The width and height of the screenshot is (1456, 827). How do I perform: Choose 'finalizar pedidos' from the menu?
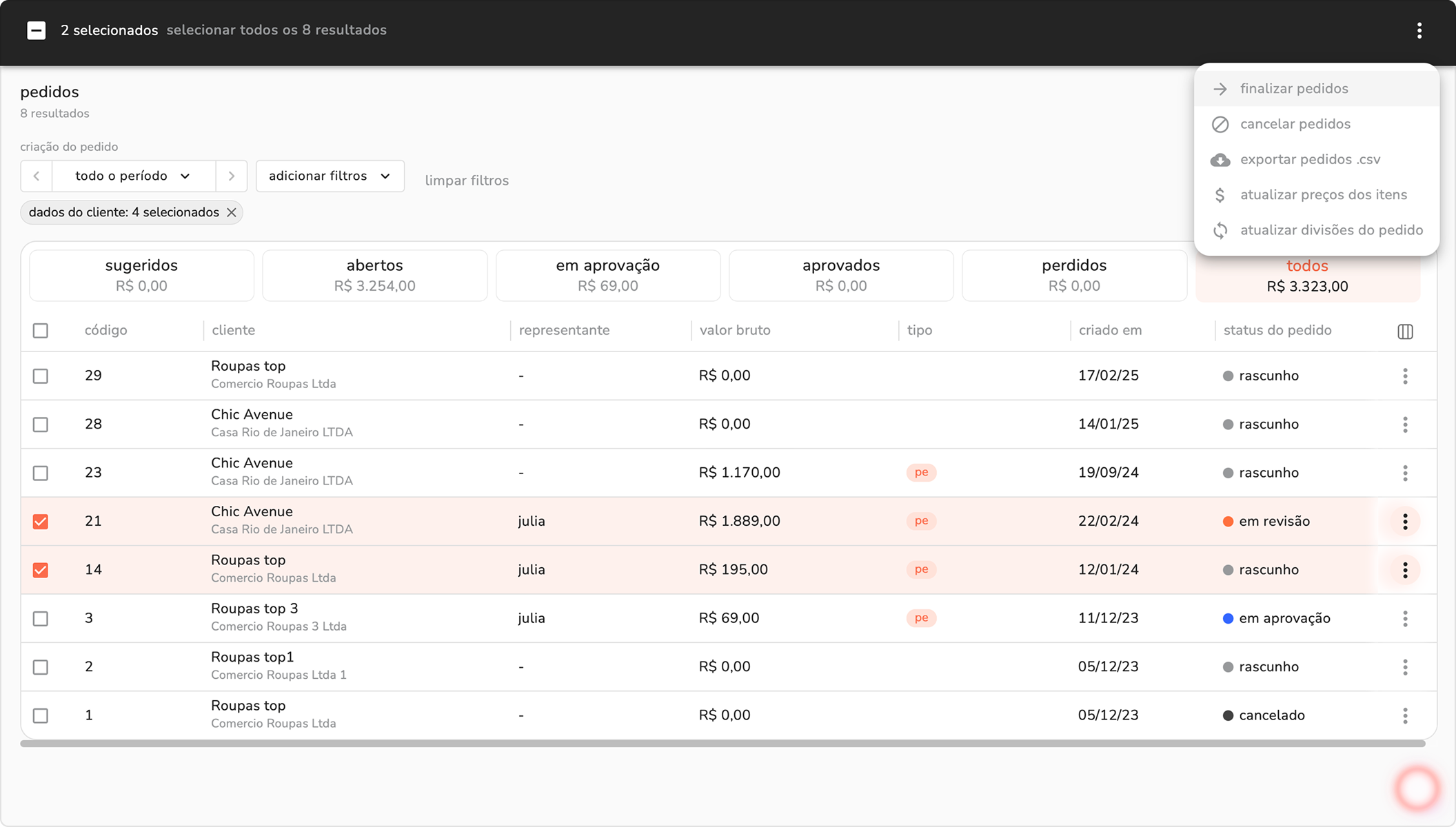[x=1293, y=89]
